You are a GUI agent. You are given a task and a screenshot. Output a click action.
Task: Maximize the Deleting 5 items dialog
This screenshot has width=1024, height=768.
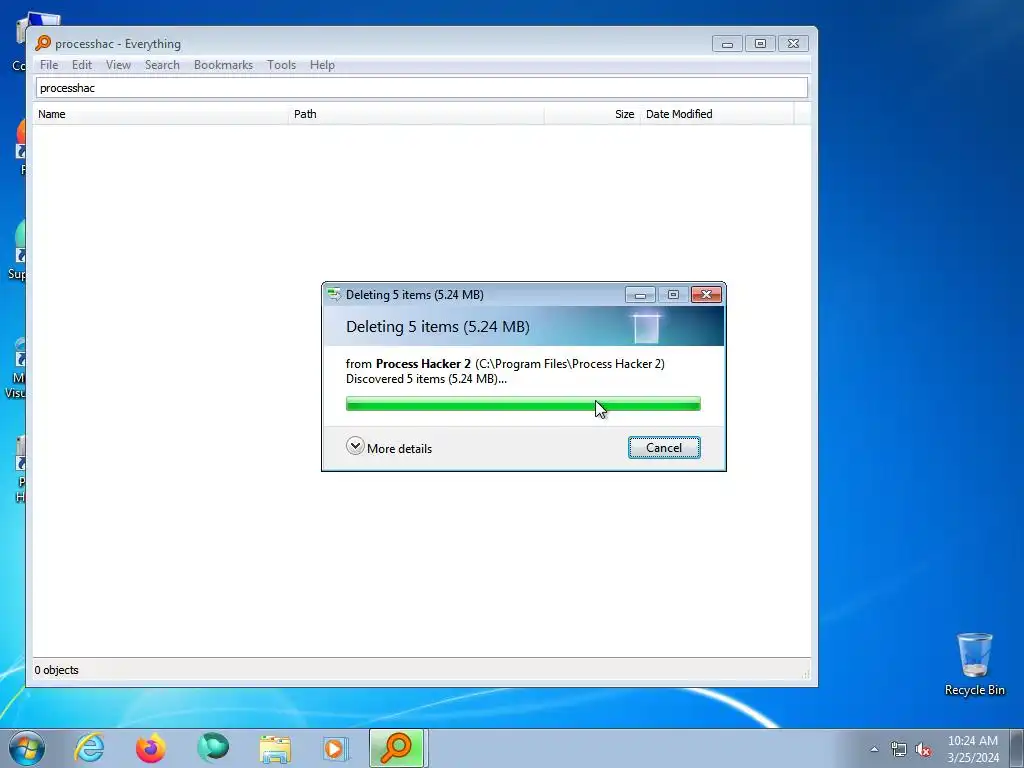(673, 295)
